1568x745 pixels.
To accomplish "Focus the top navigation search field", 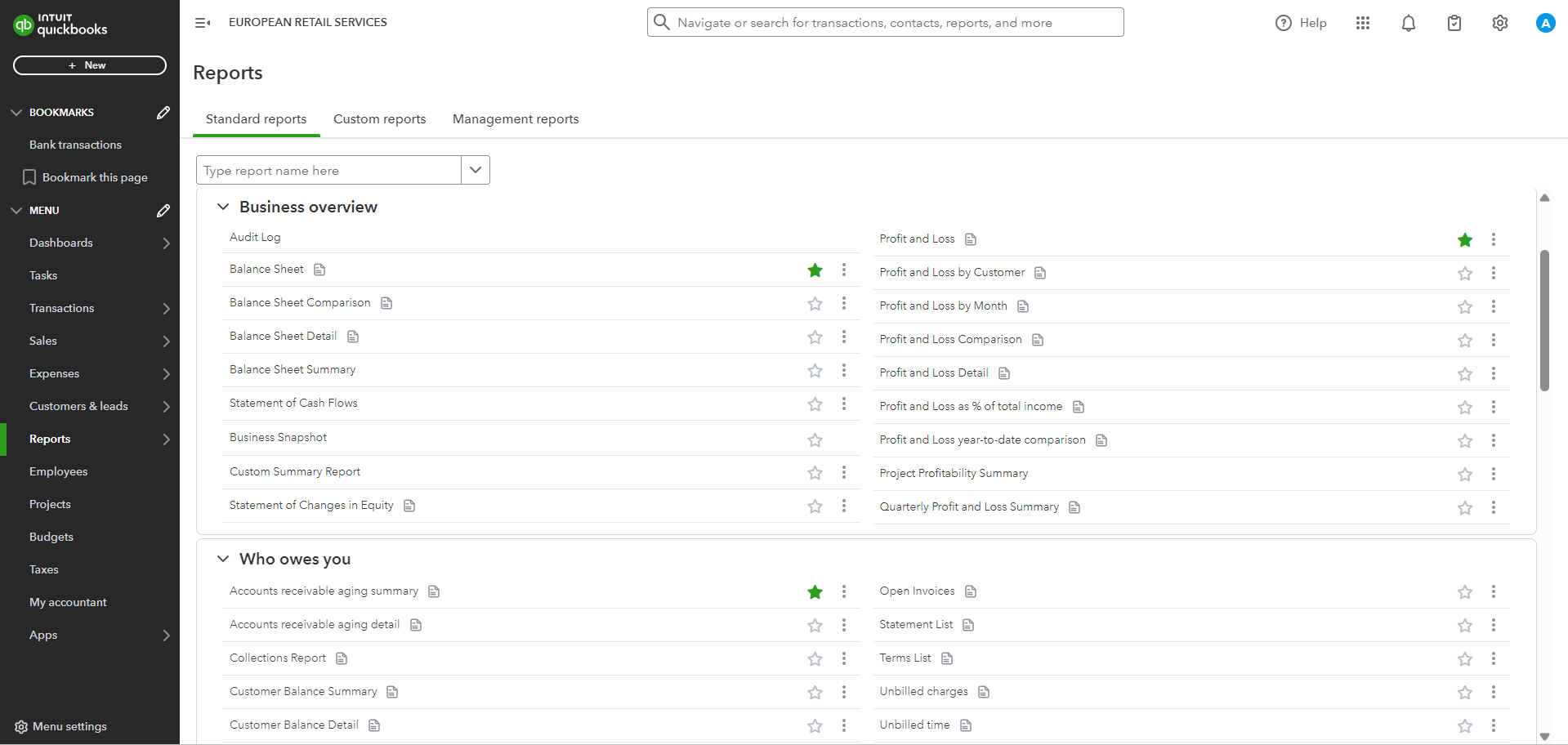I will click(886, 23).
